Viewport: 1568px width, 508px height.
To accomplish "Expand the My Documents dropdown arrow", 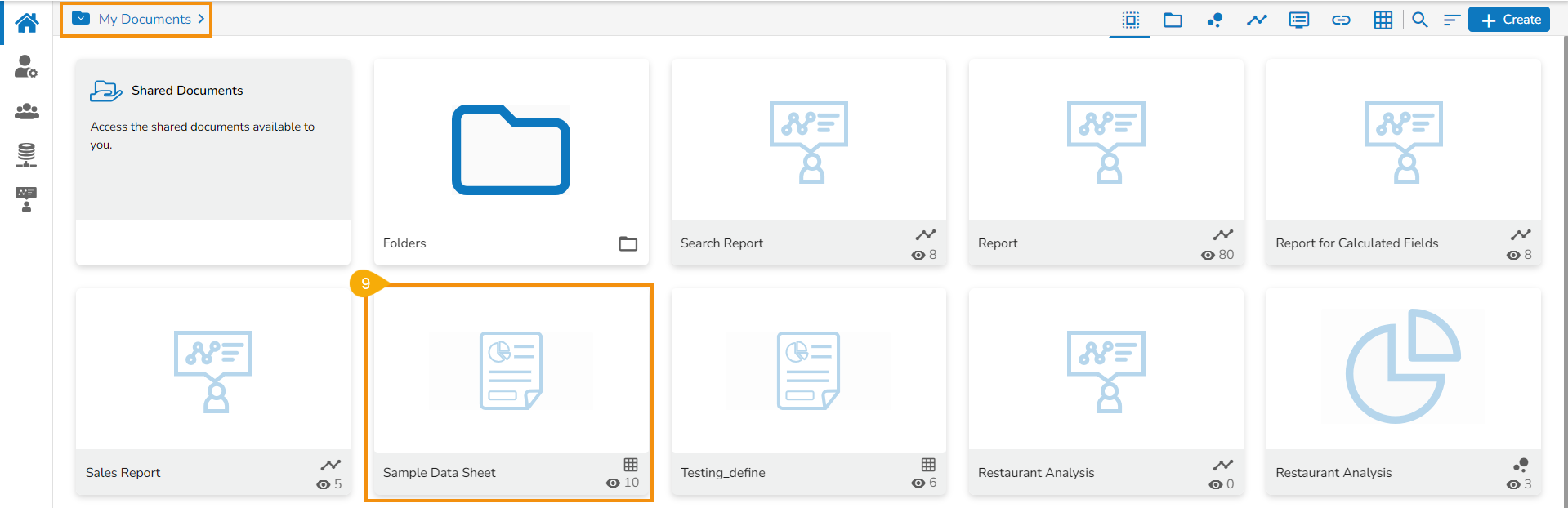I will pyautogui.click(x=81, y=18).
